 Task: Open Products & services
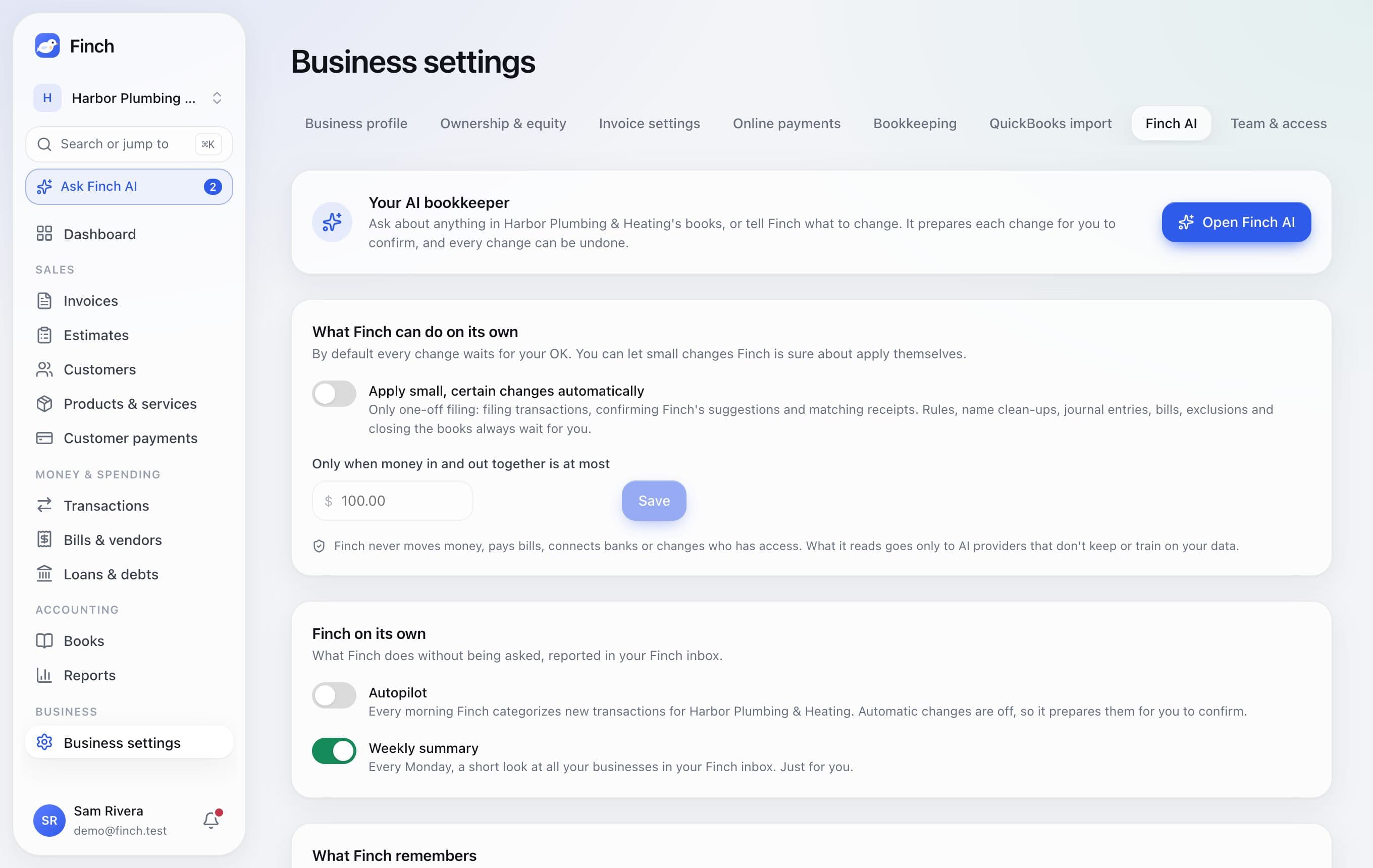129,404
